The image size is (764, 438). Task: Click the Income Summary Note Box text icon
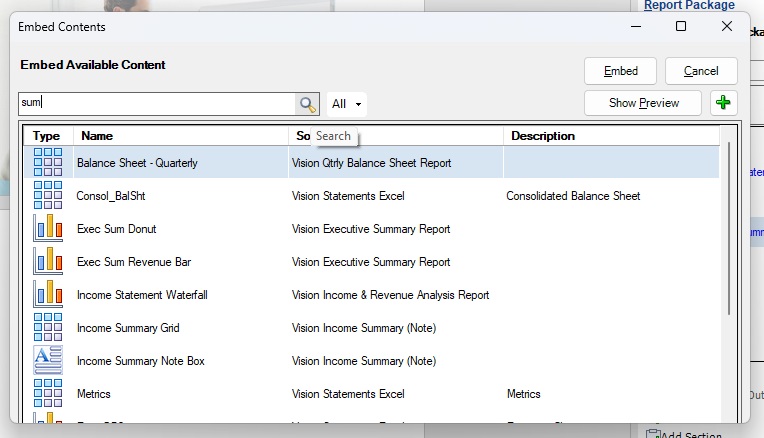[x=48, y=361]
